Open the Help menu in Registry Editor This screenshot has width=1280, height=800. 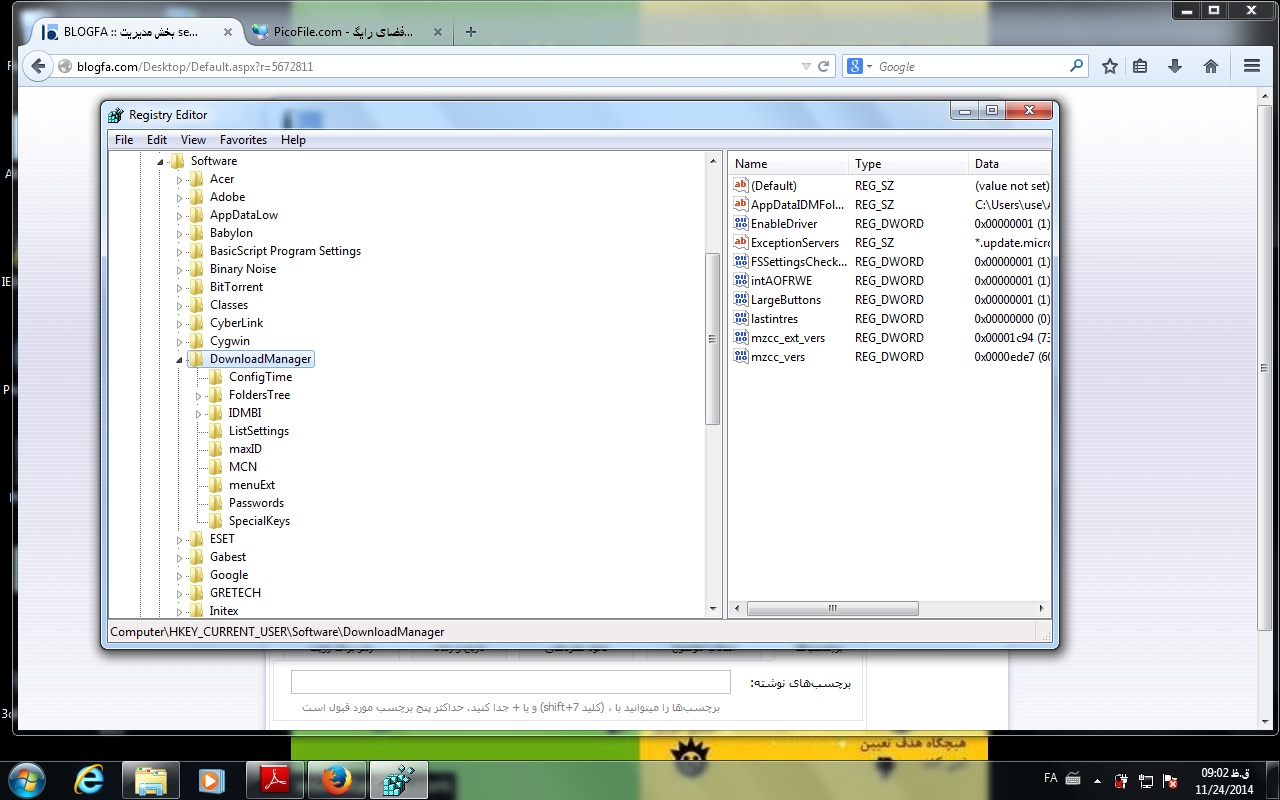click(293, 140)
